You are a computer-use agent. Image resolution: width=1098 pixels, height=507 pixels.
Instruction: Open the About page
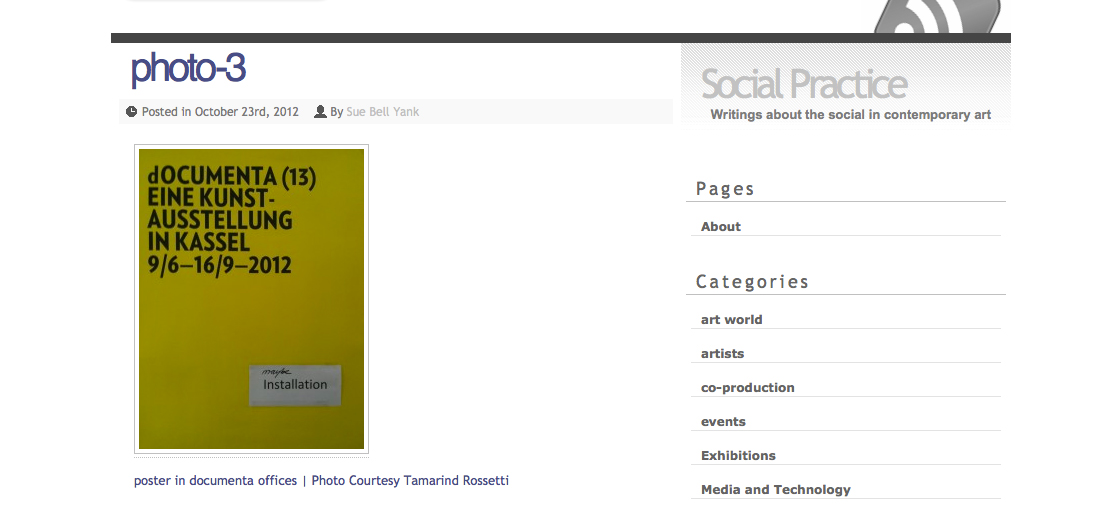tap(721, 226)
